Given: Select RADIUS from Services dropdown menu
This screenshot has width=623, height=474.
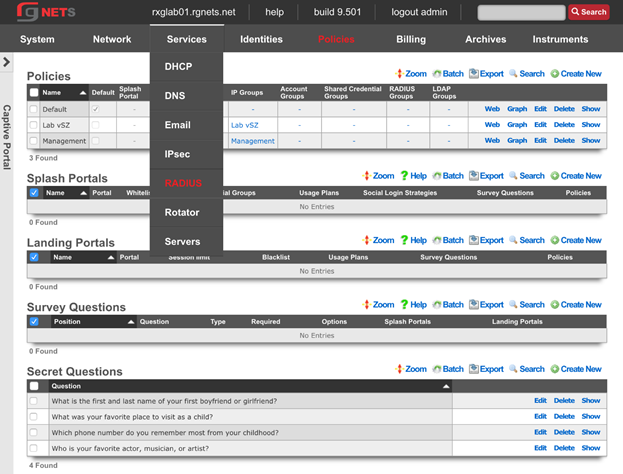Looking at the screenshot, I should pyautogui.click(x=183, y=183).
